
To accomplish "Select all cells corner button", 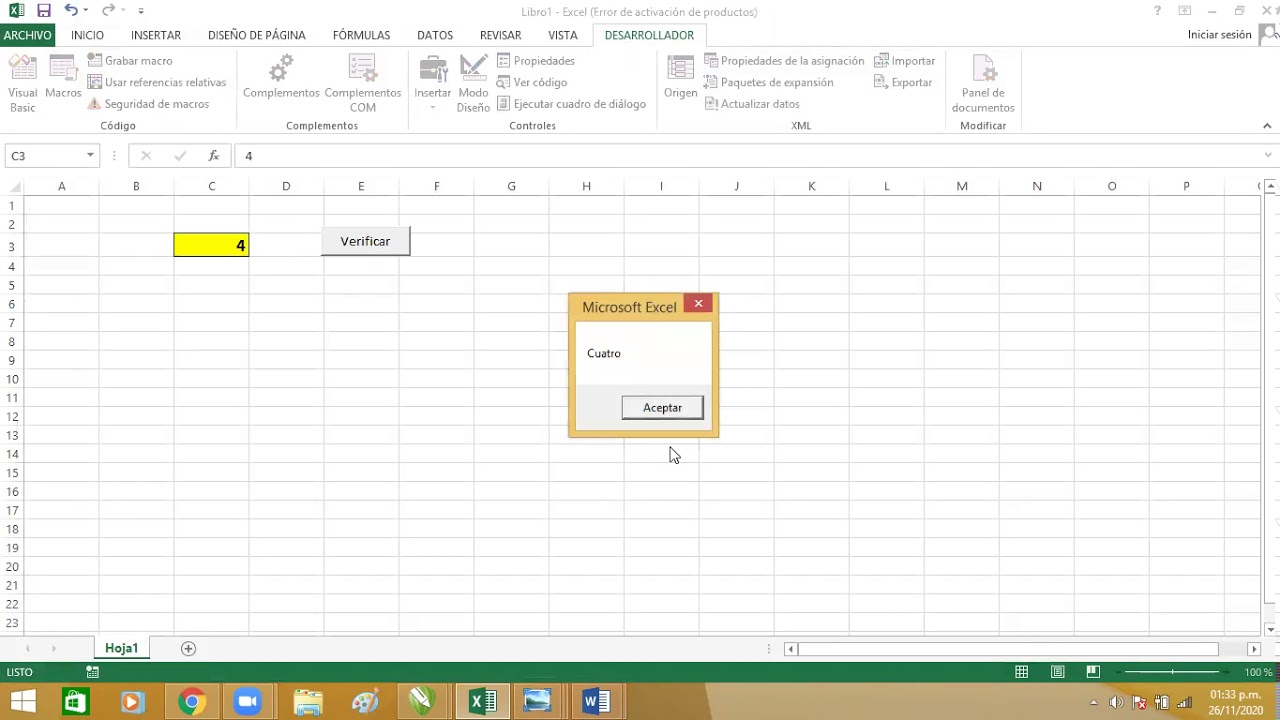I will (x=12, y=186).
